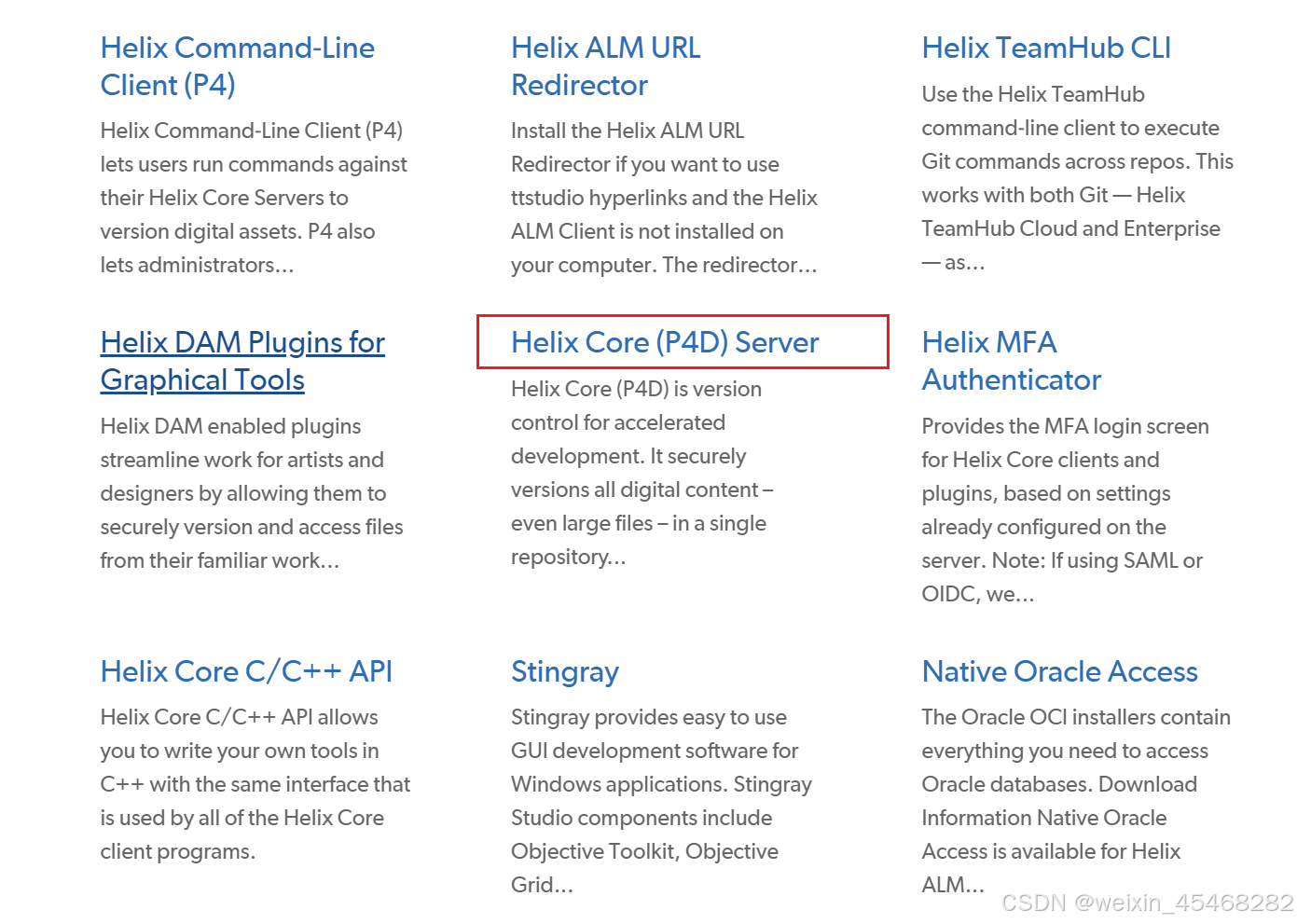Open the Helix Command-Line Client (P4) link

click(237, 66)
